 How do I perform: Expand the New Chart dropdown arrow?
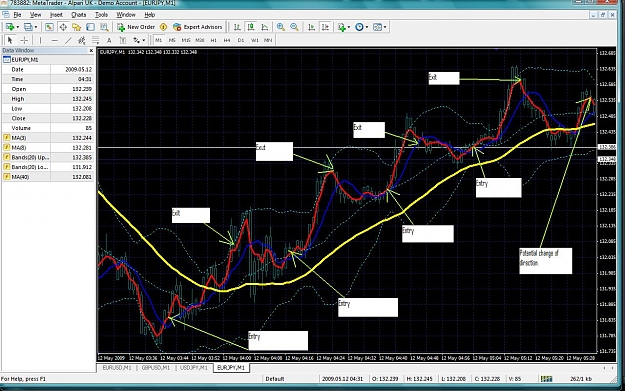click(x=18, y=27)
